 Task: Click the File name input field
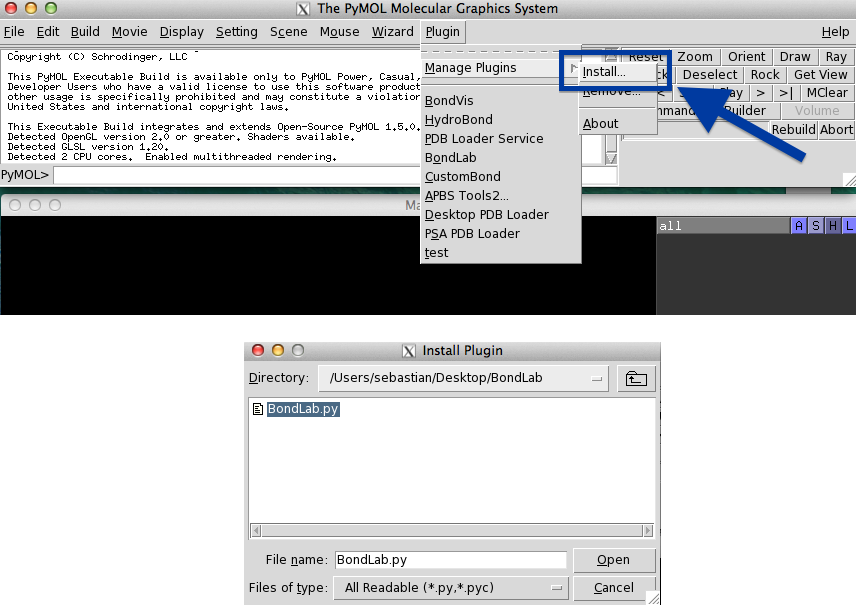pyautogui.click(x=450, y=560)
